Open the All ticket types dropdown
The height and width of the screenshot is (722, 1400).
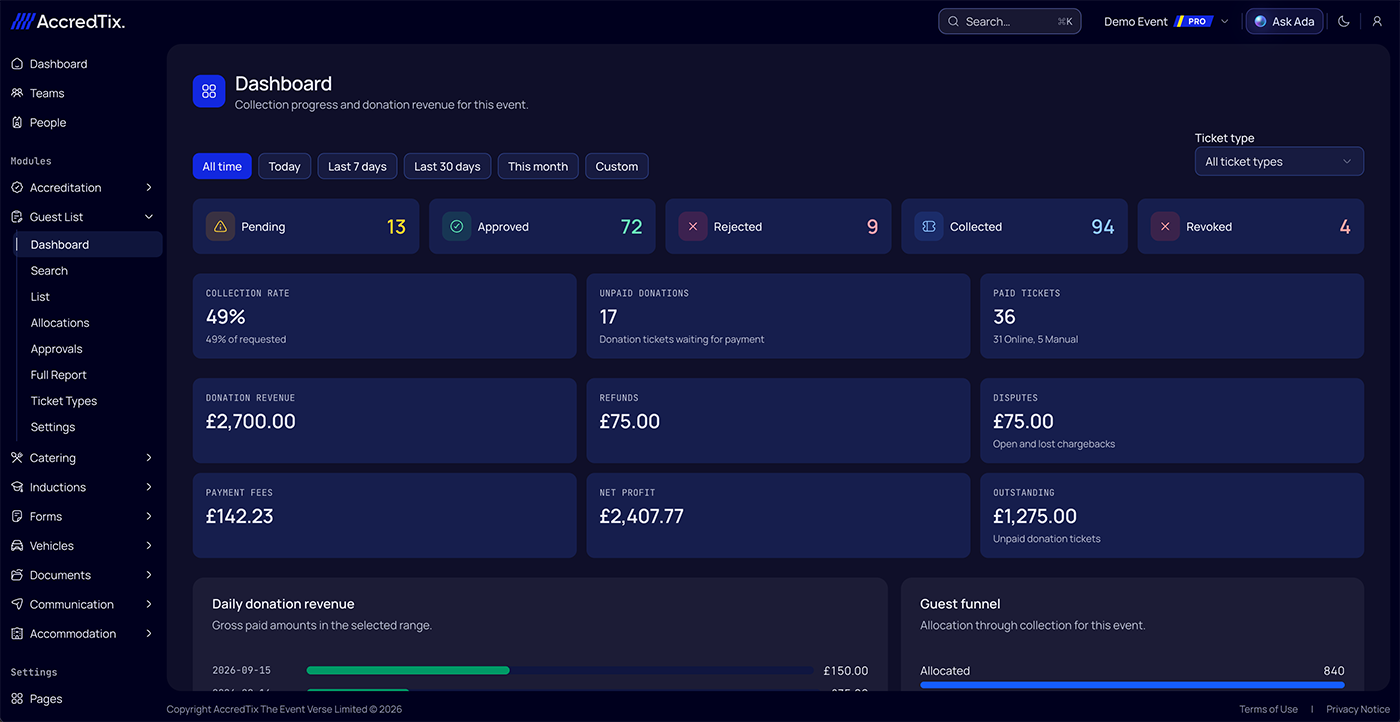coord(1279,162)
